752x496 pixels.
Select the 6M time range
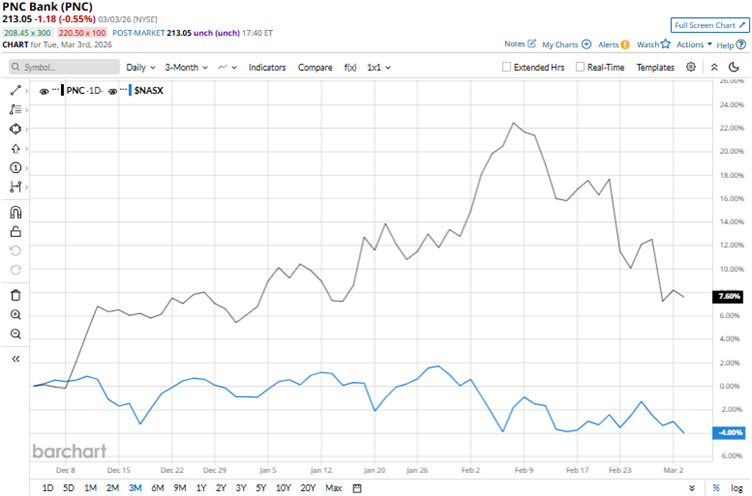157,488
